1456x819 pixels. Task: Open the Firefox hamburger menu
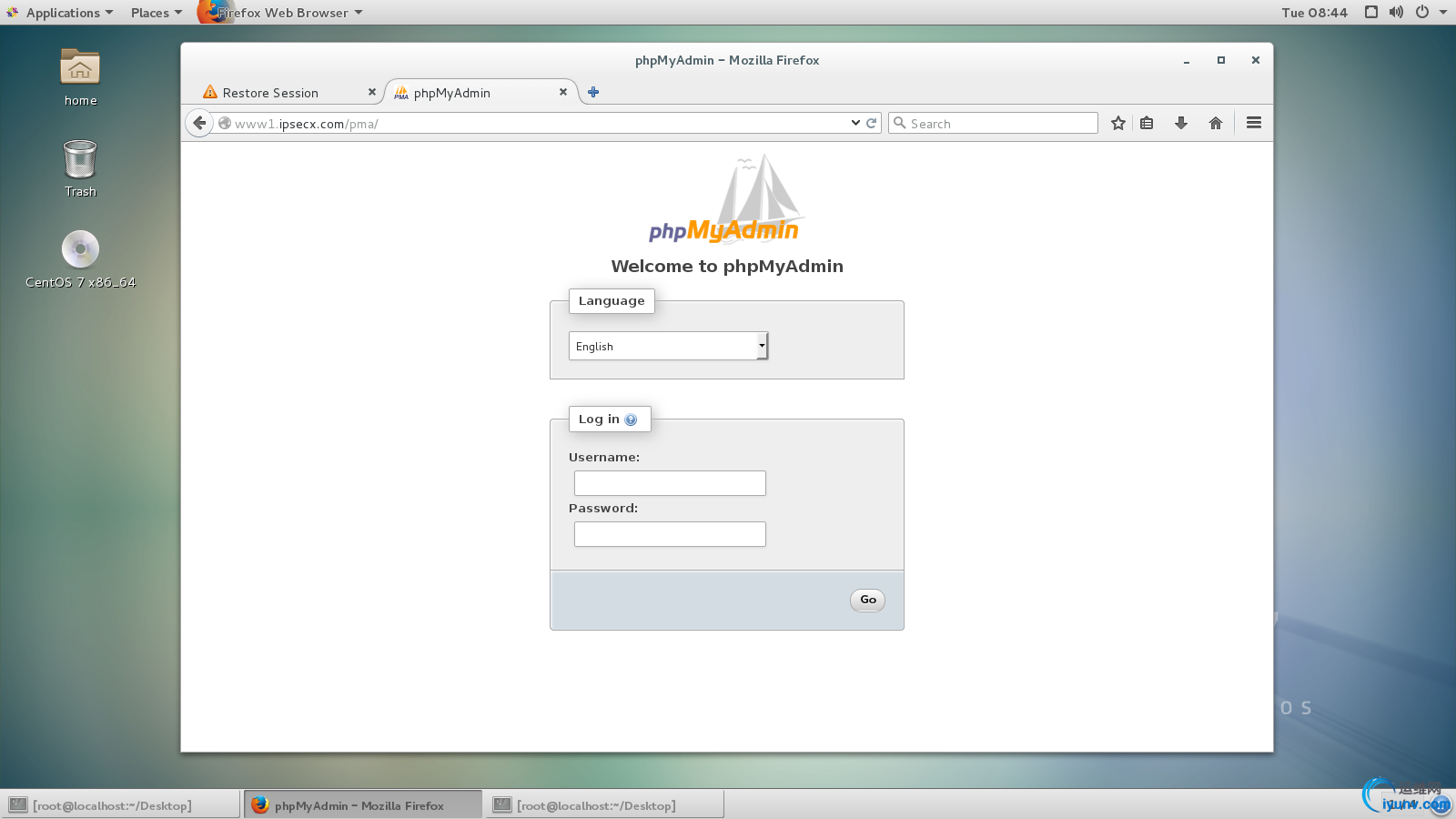(1254, 123)
